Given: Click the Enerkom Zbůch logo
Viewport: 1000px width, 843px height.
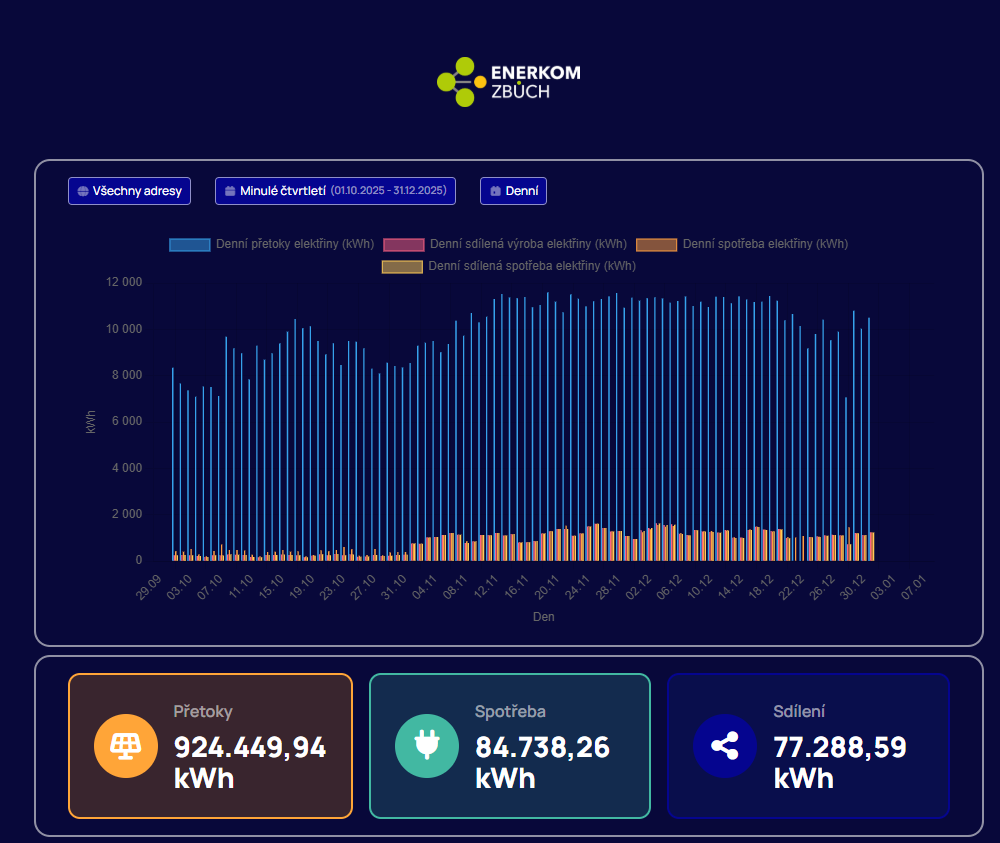Looking at the screenshot, I should [508, 81].
